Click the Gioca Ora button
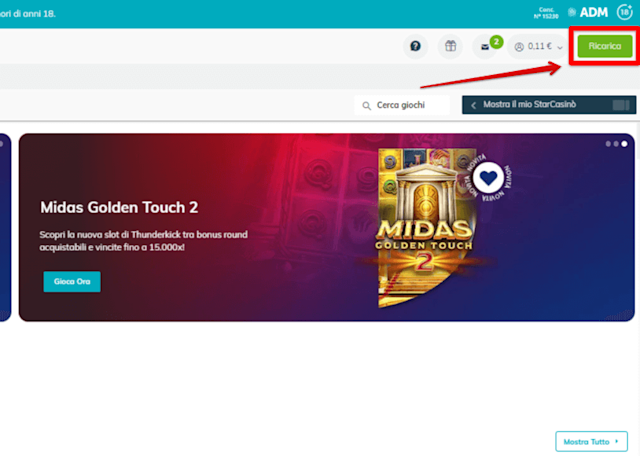This screenshot has width=640, height=456. (x=72, y=282)
